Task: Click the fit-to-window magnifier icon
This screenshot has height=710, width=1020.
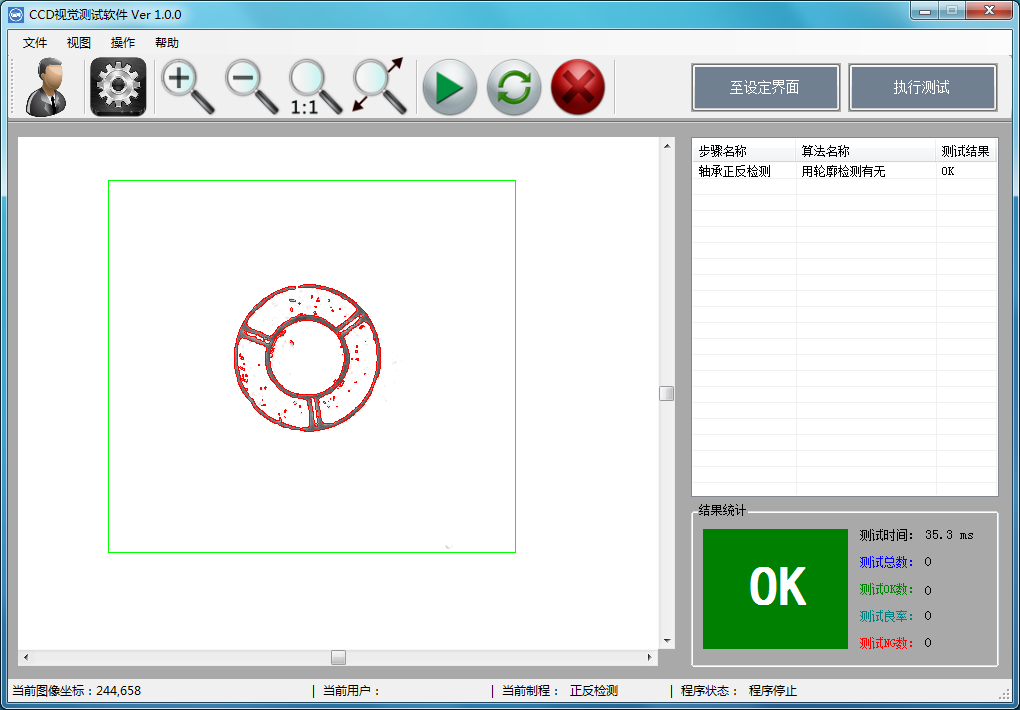Action: 379,87
